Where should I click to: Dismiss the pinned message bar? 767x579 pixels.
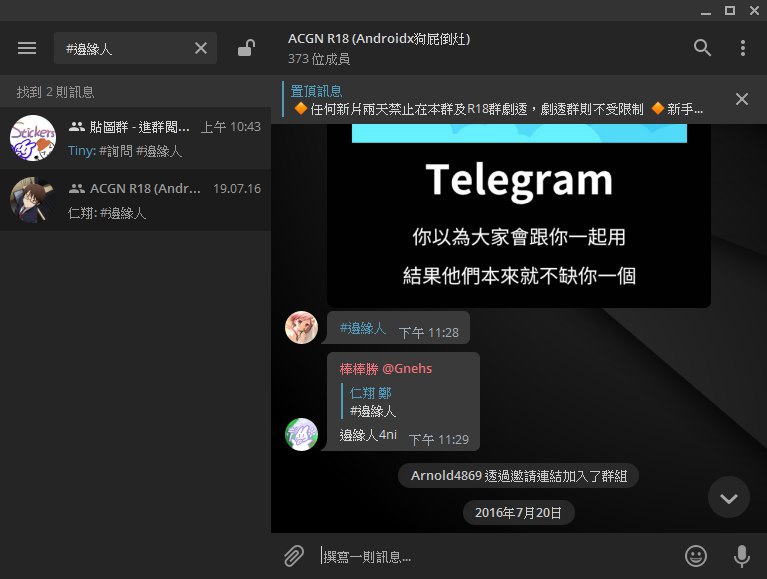click(741, 99)
